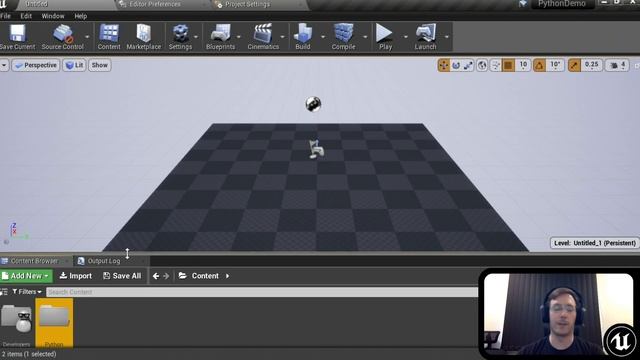Screen dimensions: 640x360
Task: Toggle grid snapping orange icon
Action: [x=508, y=65]
